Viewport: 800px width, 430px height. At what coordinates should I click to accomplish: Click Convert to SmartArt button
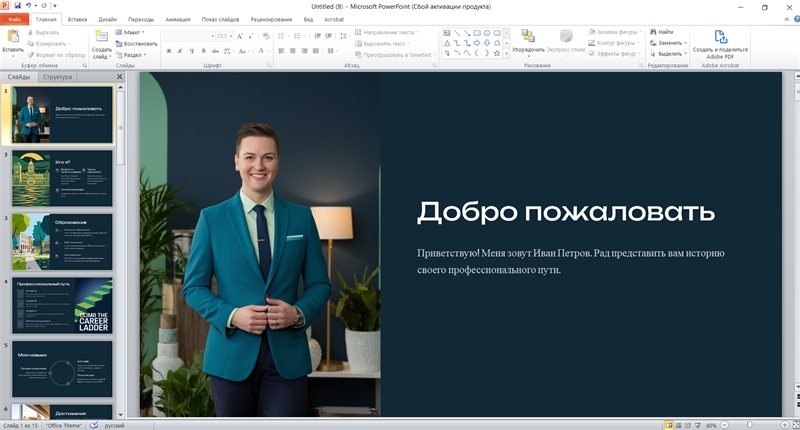coord(396,55)
